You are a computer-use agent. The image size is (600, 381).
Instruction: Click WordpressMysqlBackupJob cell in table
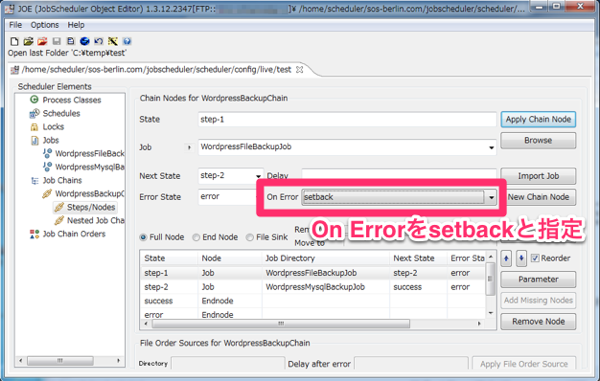click(315, 287)
